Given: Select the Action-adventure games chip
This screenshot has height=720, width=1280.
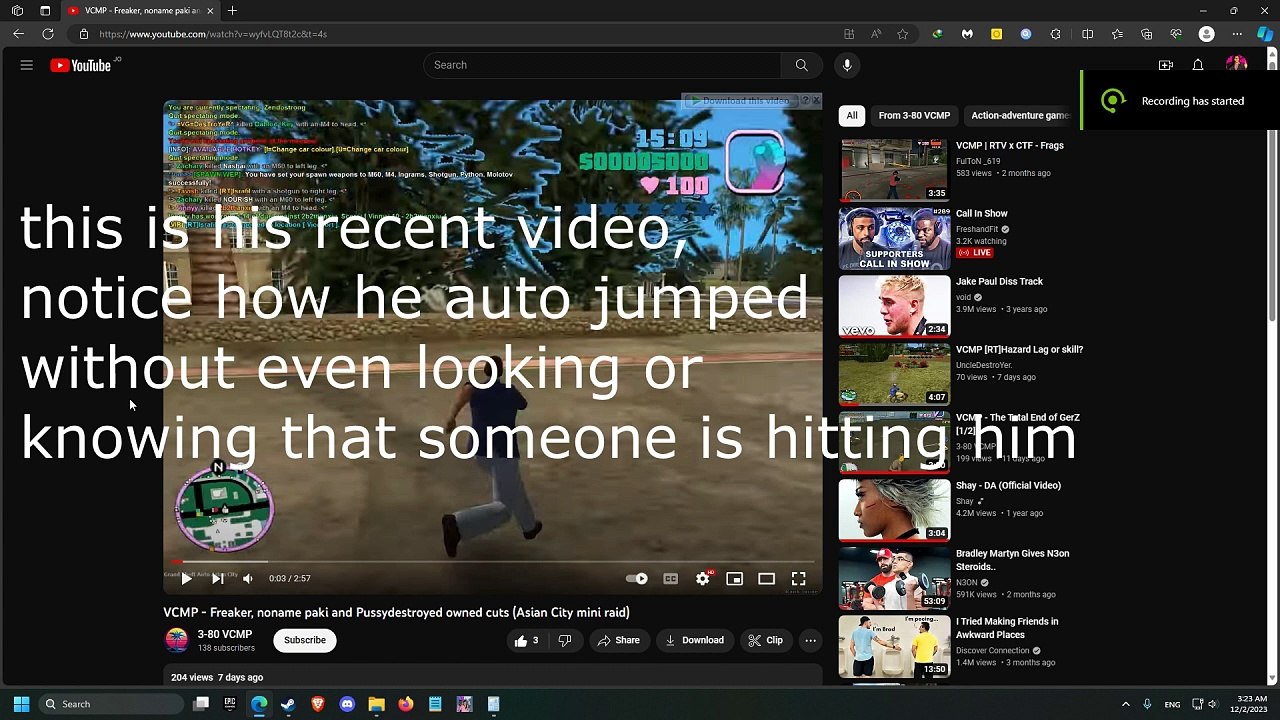Looking at the screenshot, I should point(1019,115).
